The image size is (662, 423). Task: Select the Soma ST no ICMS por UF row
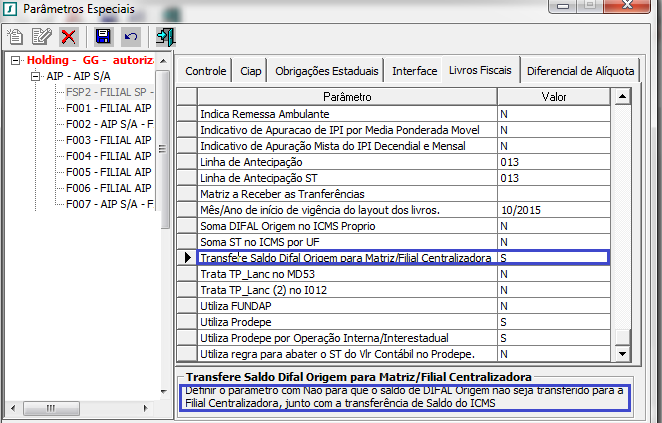(x=347, y=242)
